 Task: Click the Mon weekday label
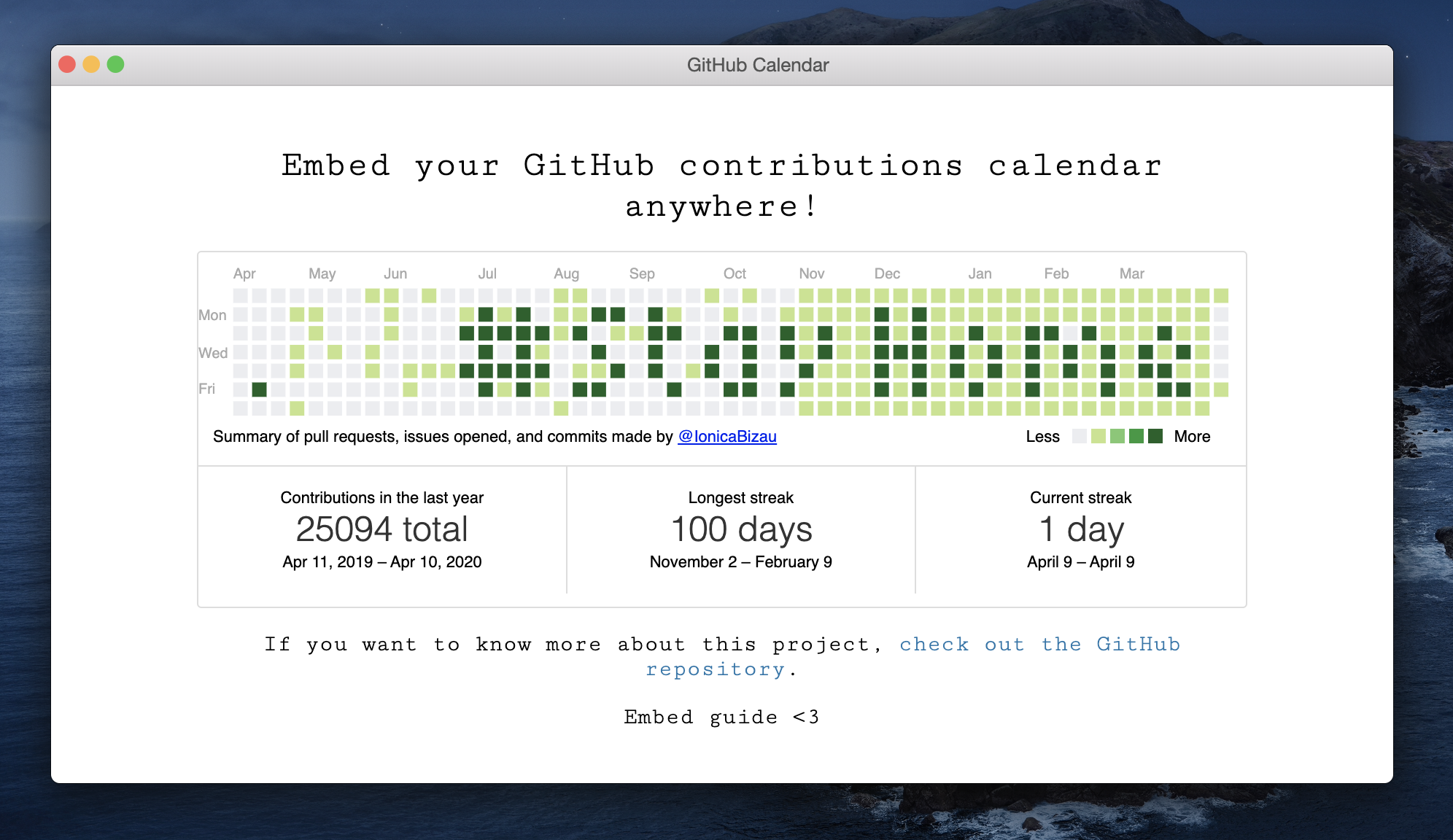click(212, 315)
